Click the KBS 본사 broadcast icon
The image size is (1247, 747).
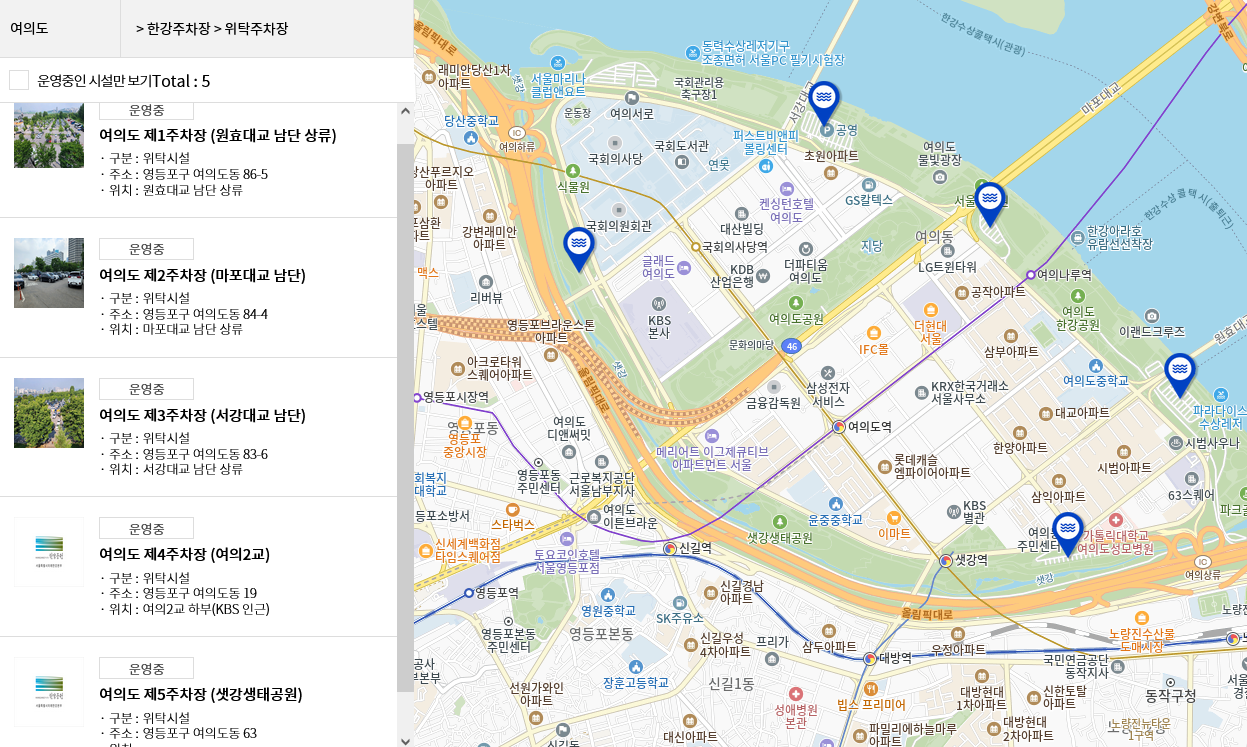tap(658, 303)
